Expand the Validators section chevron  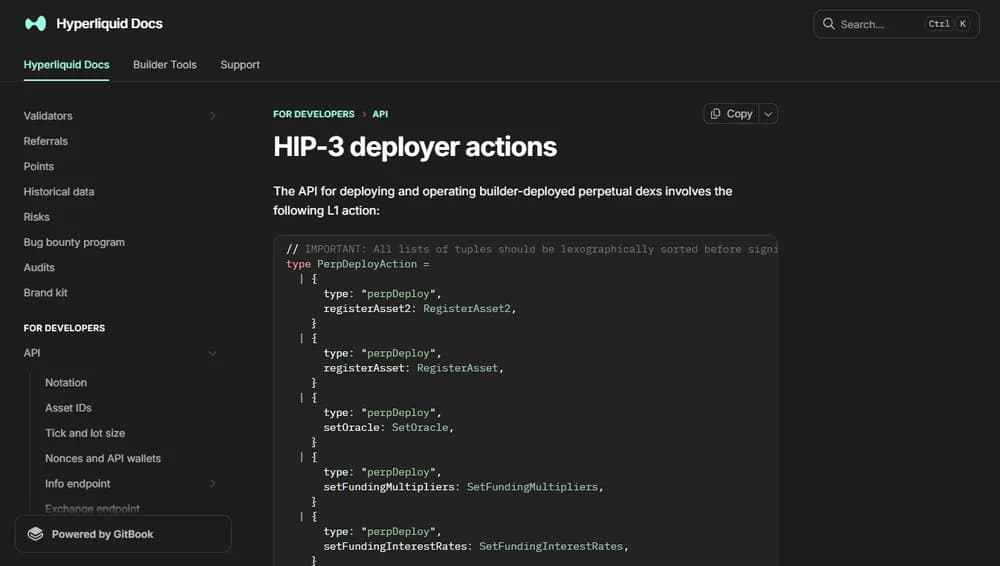[213, 115]
